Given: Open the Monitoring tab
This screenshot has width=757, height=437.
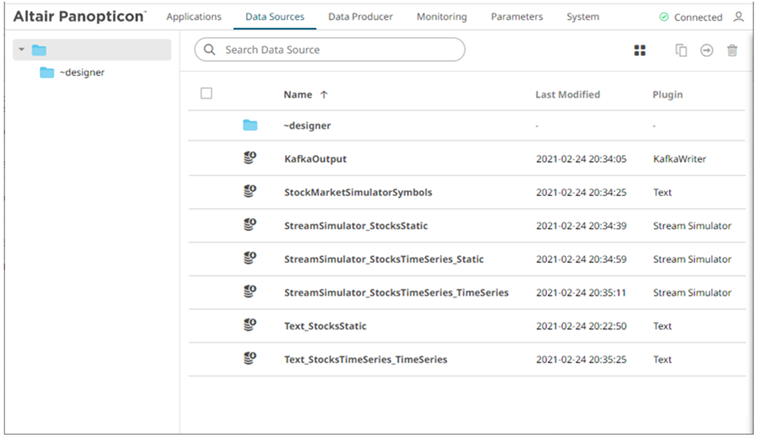Looking at the screenshot, I should point(441,17).
